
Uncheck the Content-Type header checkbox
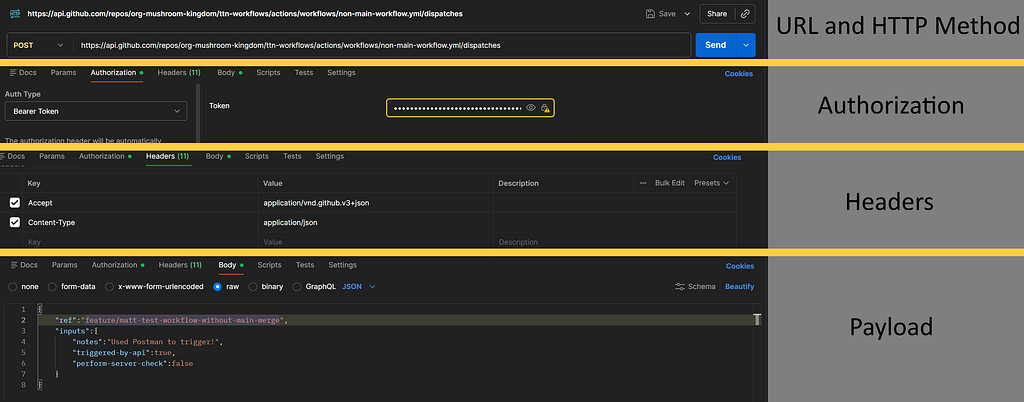point(14,223)
